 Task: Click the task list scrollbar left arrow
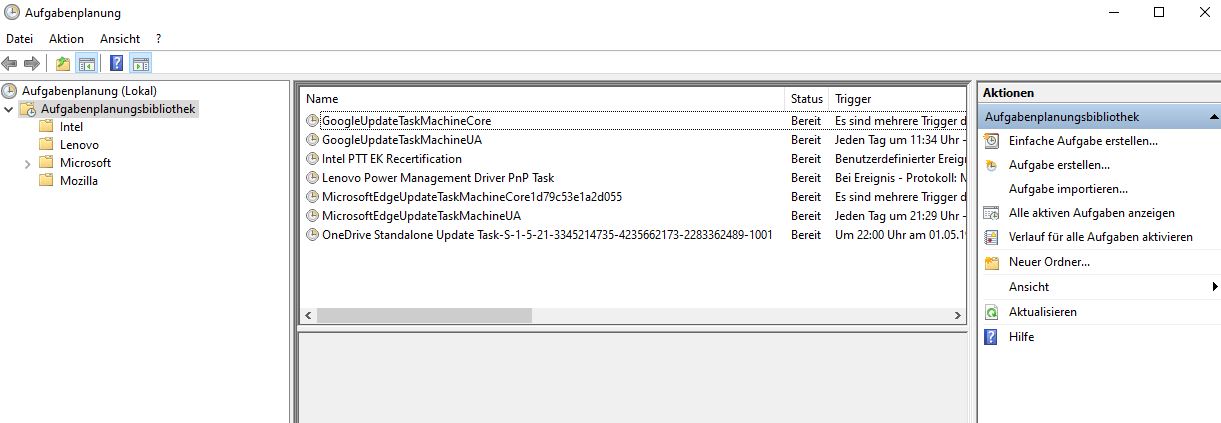pos(308,315)
